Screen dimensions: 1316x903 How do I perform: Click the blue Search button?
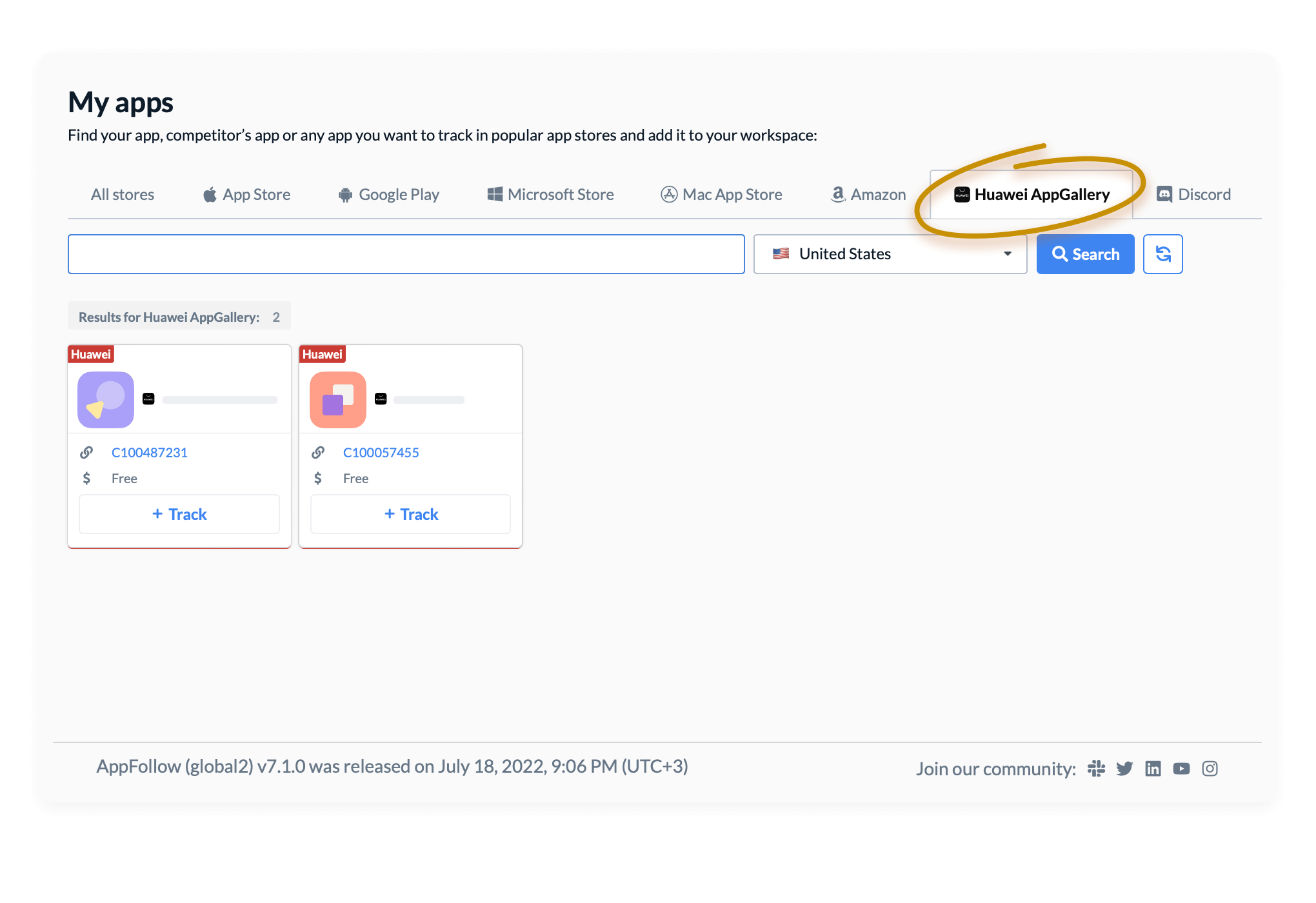click(1086, 254)
